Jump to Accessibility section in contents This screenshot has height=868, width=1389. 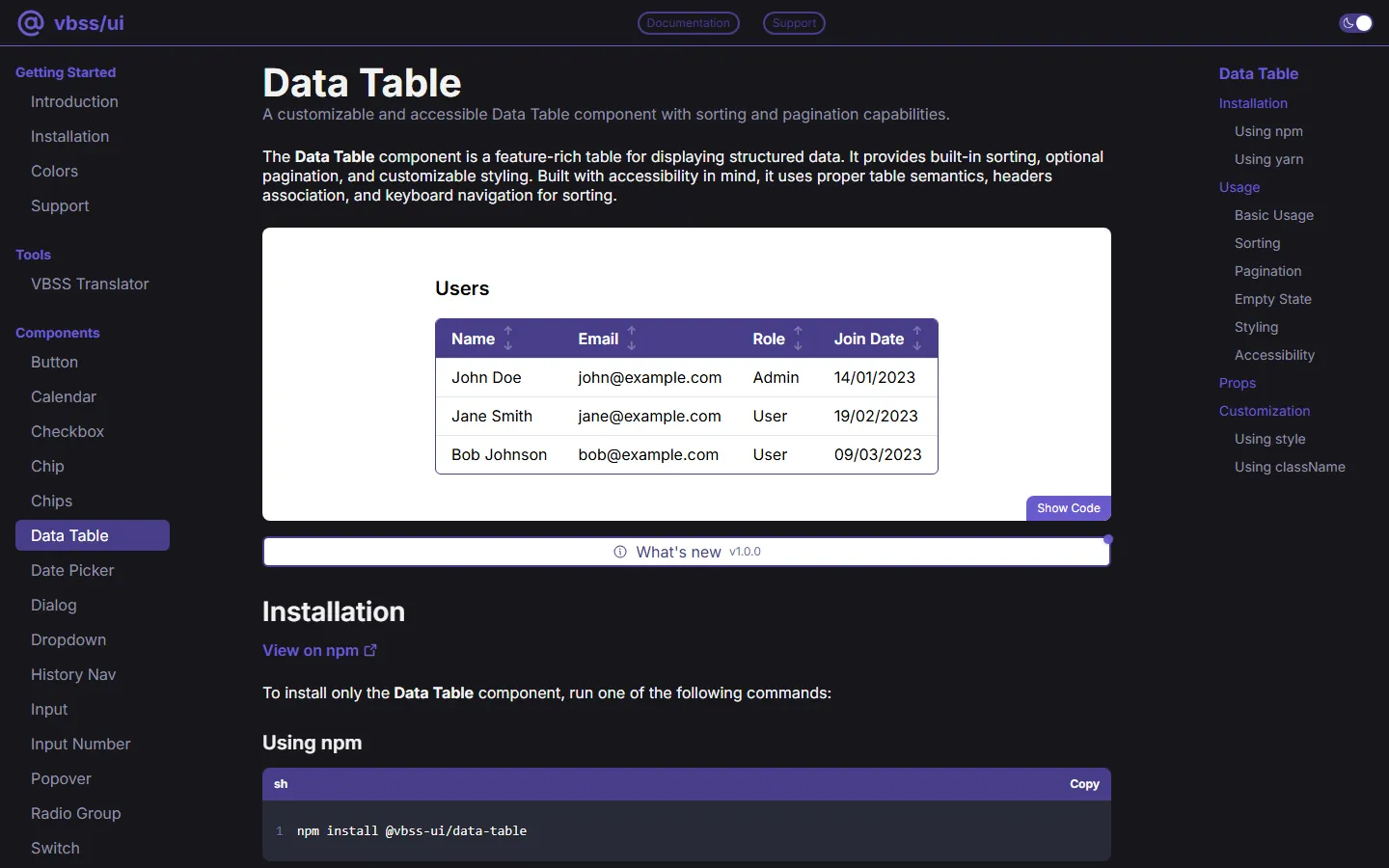[1274, 355]
